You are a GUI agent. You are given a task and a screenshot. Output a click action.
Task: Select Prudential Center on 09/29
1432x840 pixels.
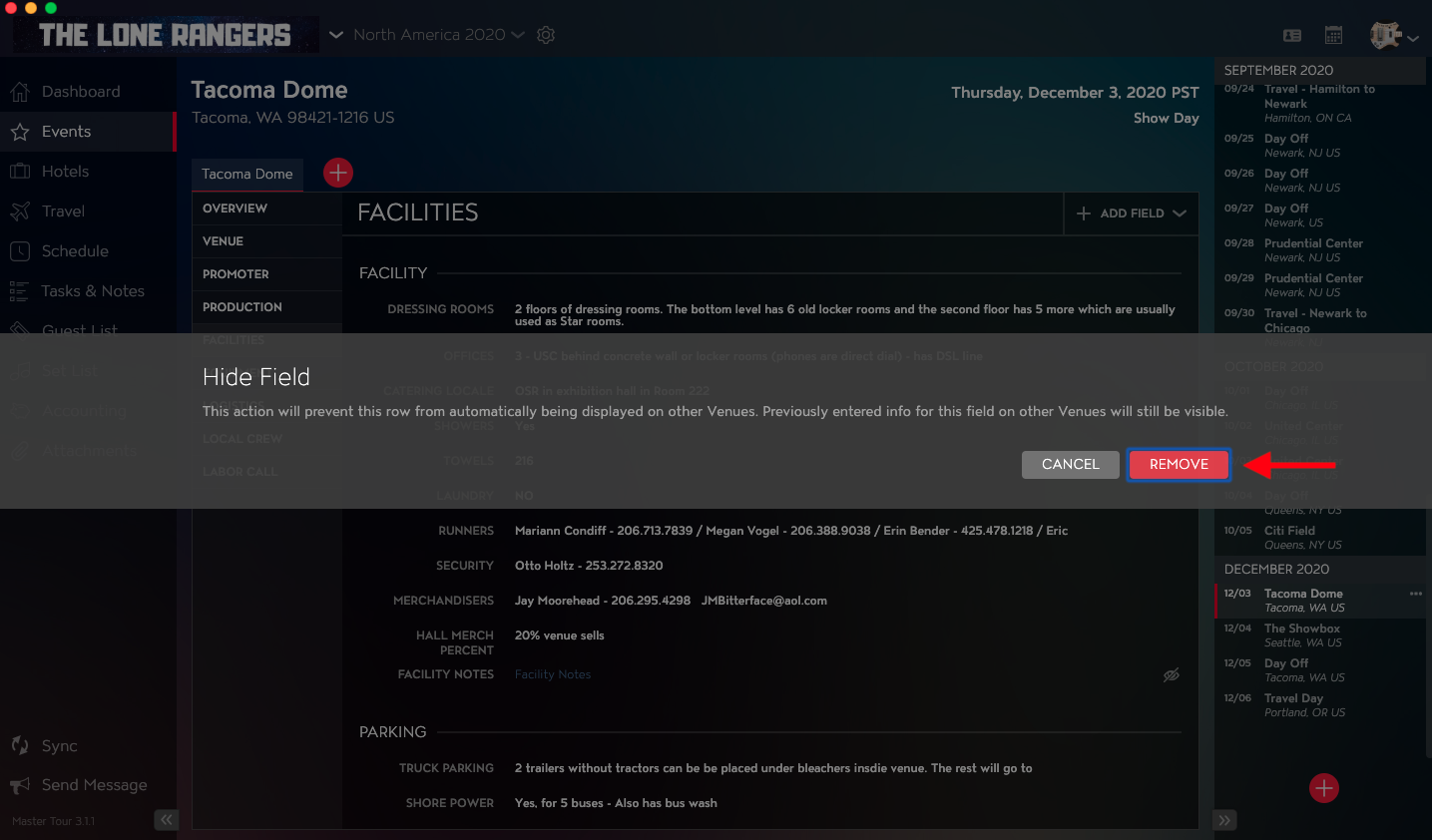1319,285
